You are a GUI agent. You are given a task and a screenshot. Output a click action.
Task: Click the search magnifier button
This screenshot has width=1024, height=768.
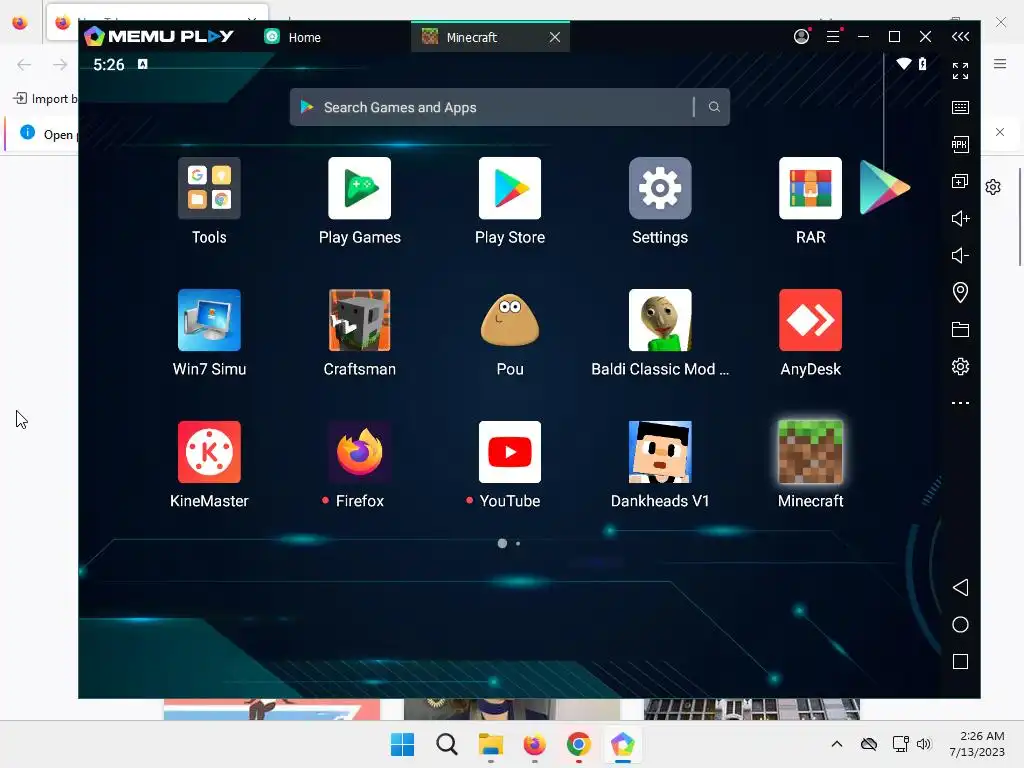click(714, 106)
